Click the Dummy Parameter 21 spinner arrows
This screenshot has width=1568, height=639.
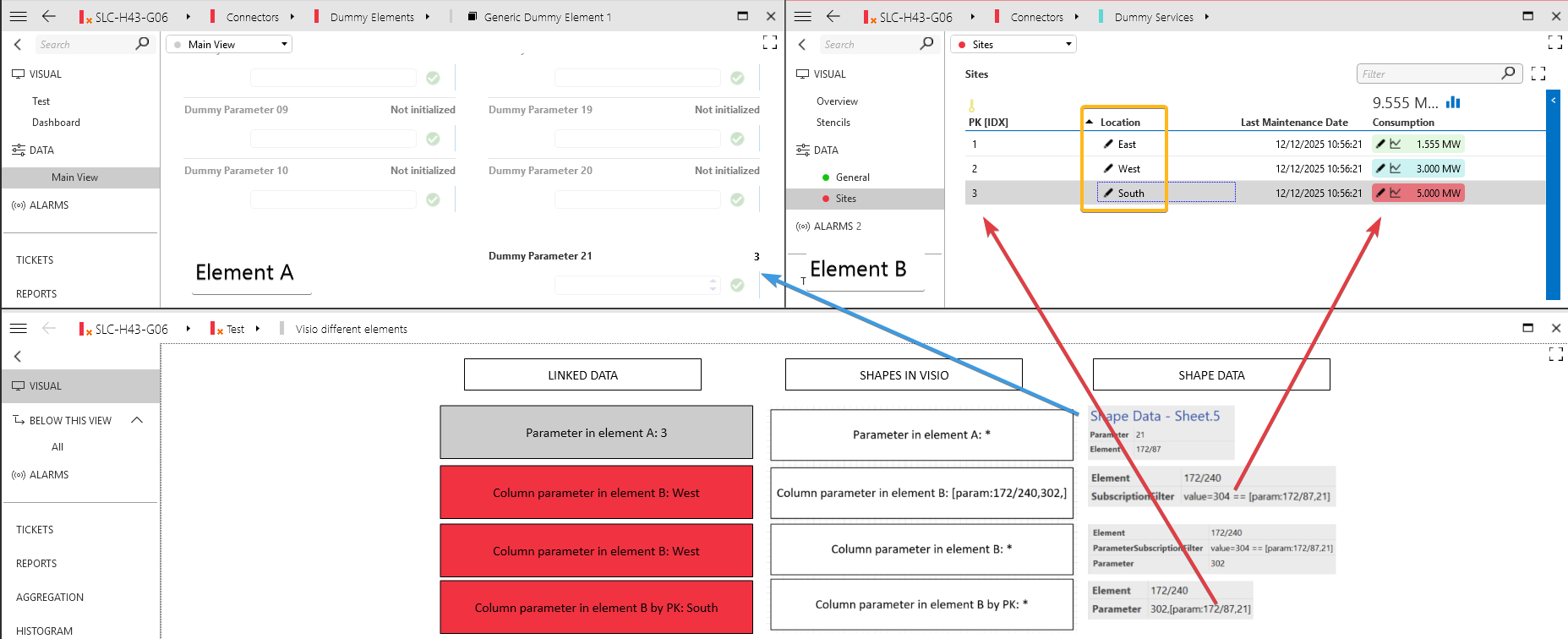point(713,285)
